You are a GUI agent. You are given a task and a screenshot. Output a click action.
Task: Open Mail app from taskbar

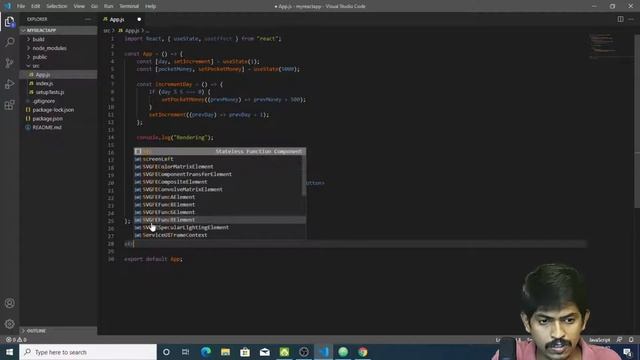(x=264, y=352)
